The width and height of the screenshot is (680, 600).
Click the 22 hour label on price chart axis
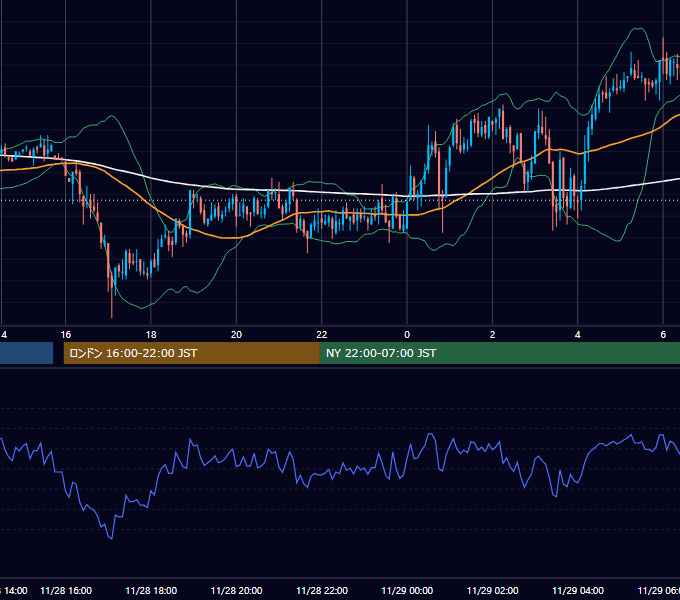[x=322, y=335]
